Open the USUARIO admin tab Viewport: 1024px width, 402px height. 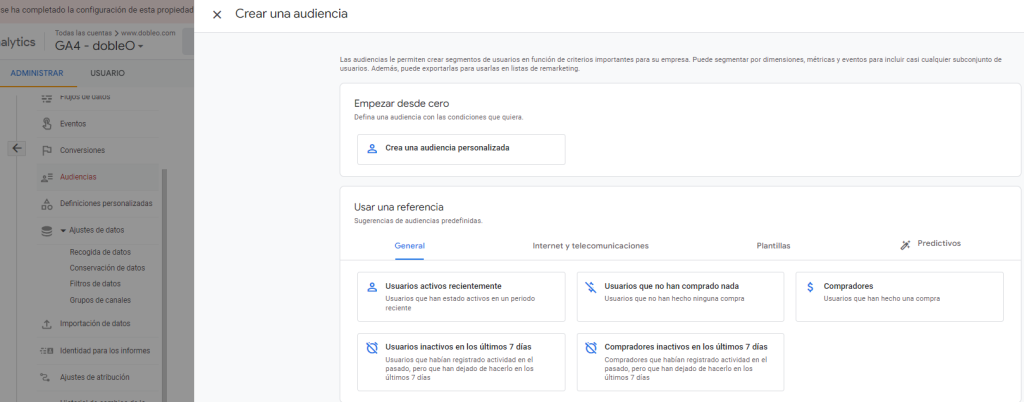point(107,73)
